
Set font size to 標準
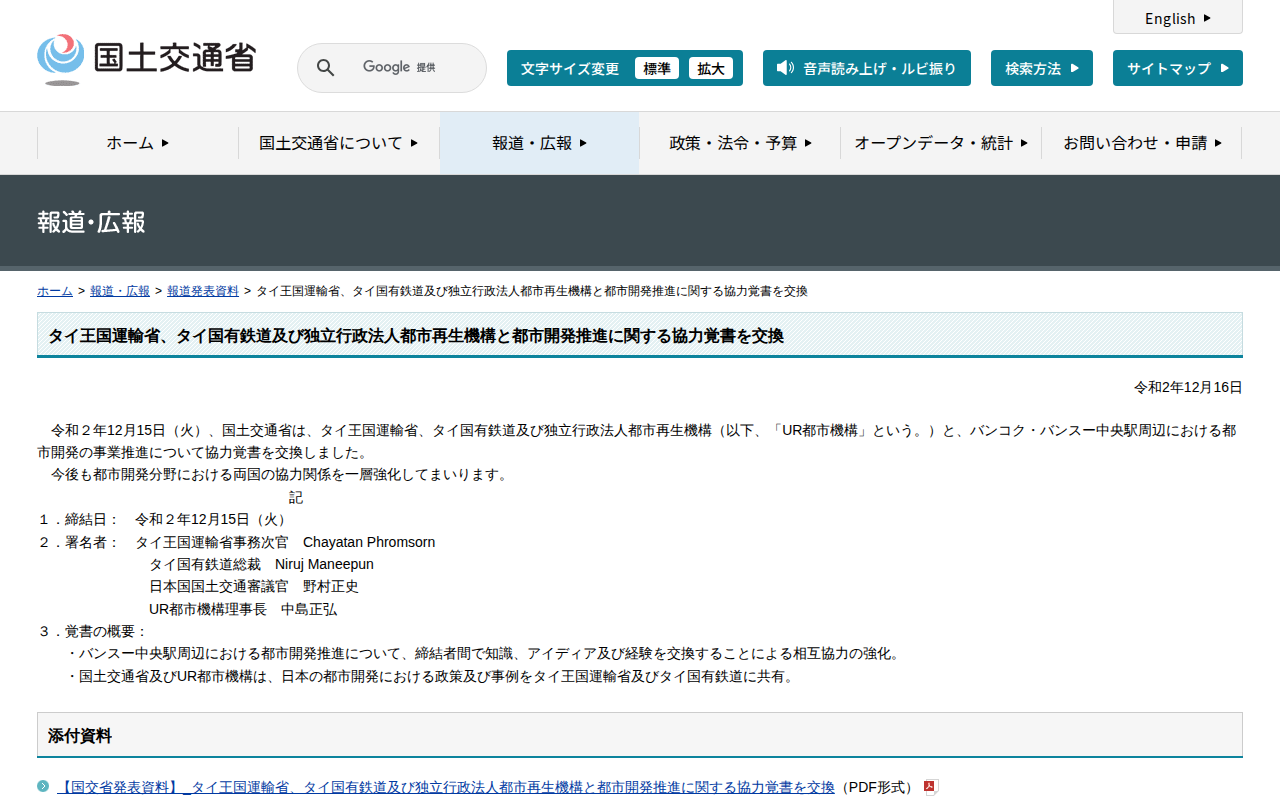click(x=656, y=68)
